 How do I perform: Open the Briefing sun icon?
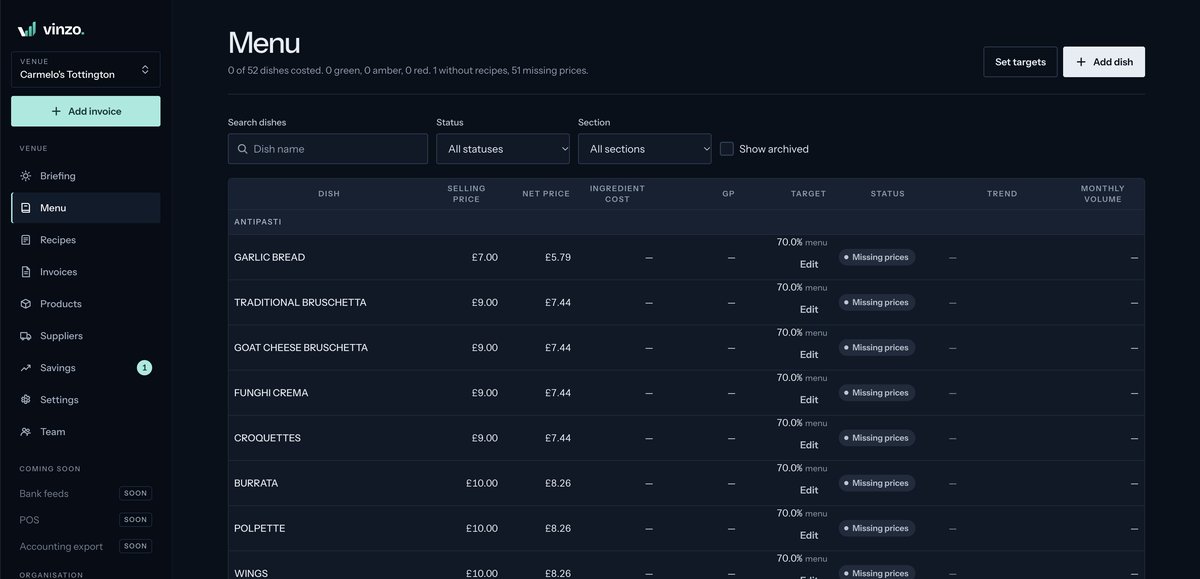[x=26, y=176]
